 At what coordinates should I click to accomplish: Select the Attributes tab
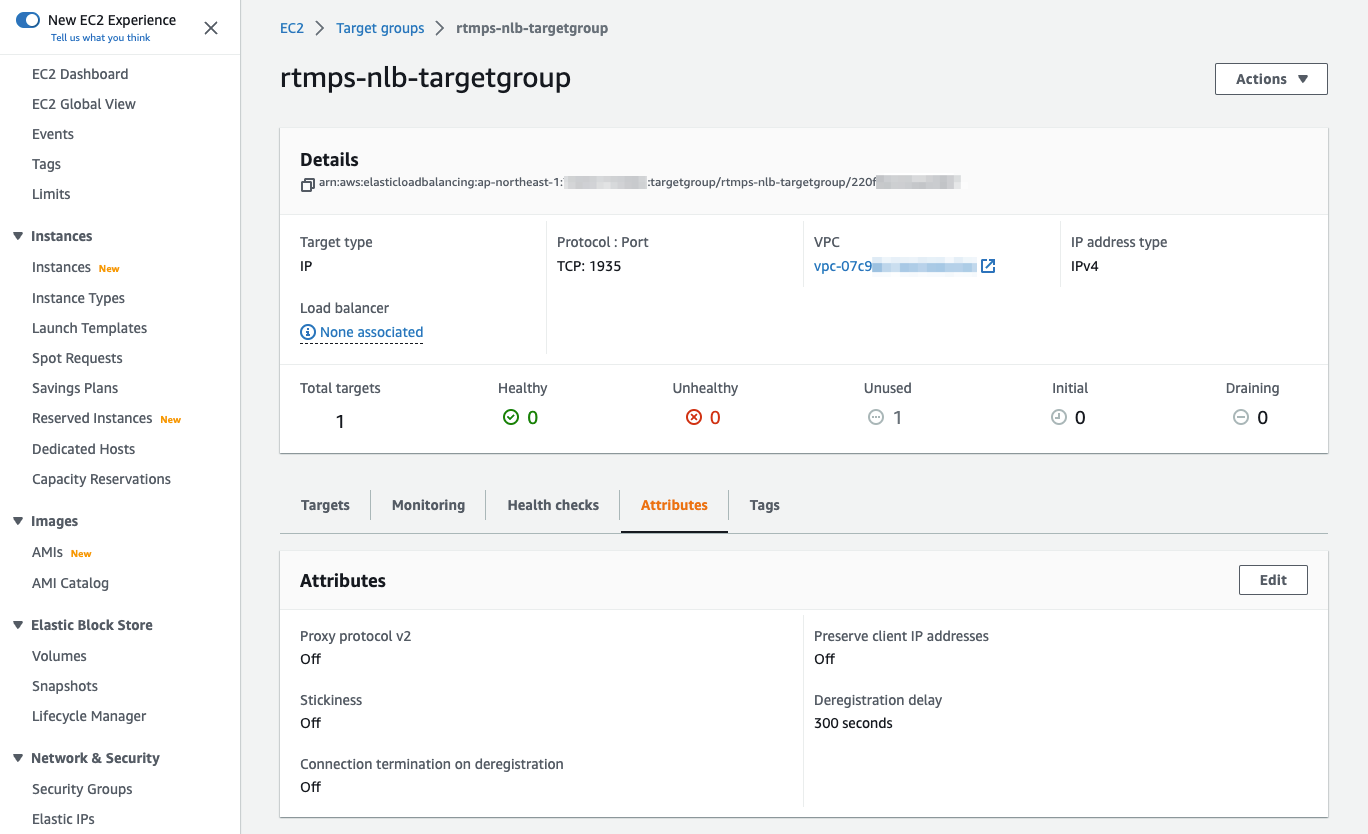[674, 505]
